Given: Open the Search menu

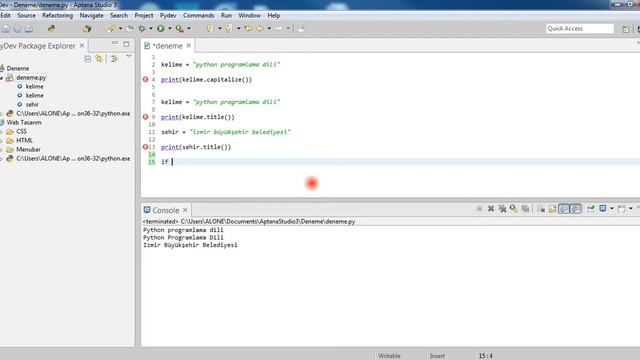Looking at the screenshot, I should pos(119,16).
